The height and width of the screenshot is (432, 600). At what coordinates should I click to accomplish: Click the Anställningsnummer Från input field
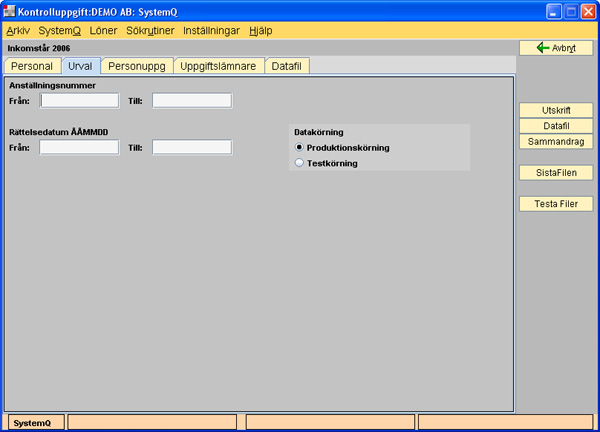coord(79,101)
